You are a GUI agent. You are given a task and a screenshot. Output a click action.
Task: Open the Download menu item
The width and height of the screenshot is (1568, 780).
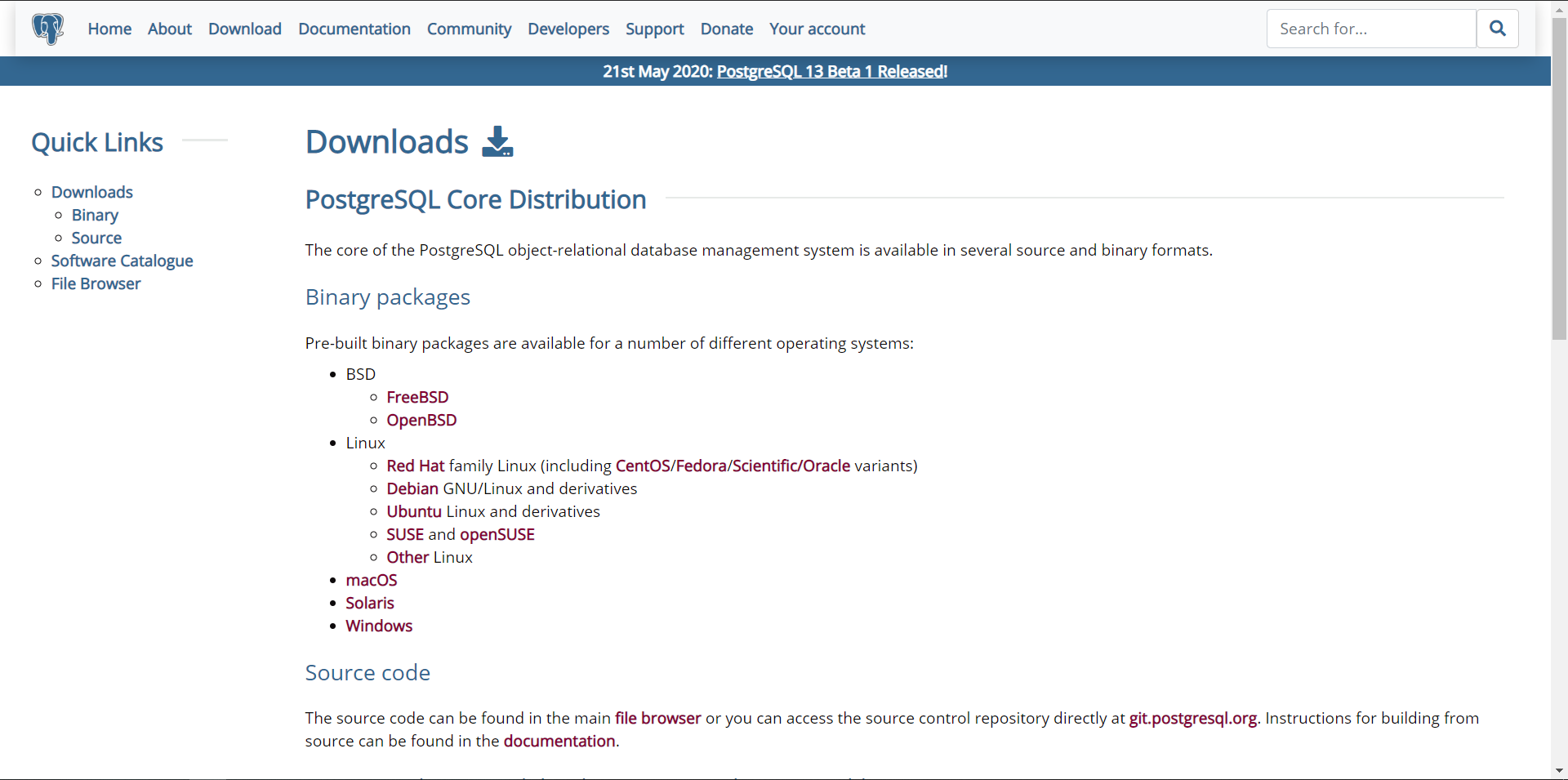244,29
